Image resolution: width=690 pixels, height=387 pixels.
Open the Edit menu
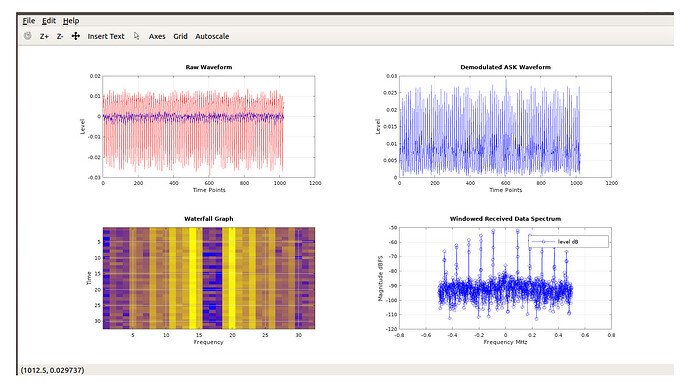[x=49, y=21]
